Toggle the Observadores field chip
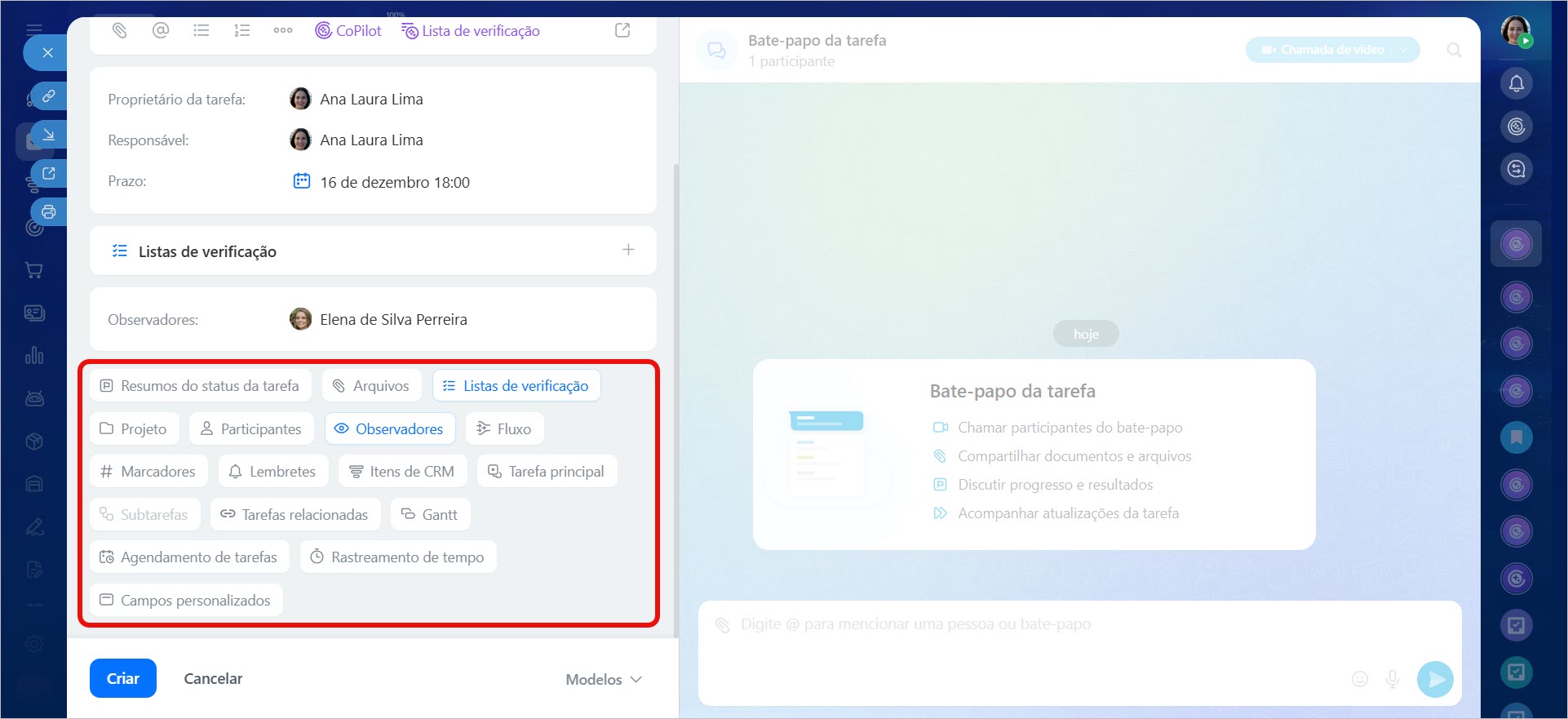This screenshot has width=1568, height=719. pos(390,428)
